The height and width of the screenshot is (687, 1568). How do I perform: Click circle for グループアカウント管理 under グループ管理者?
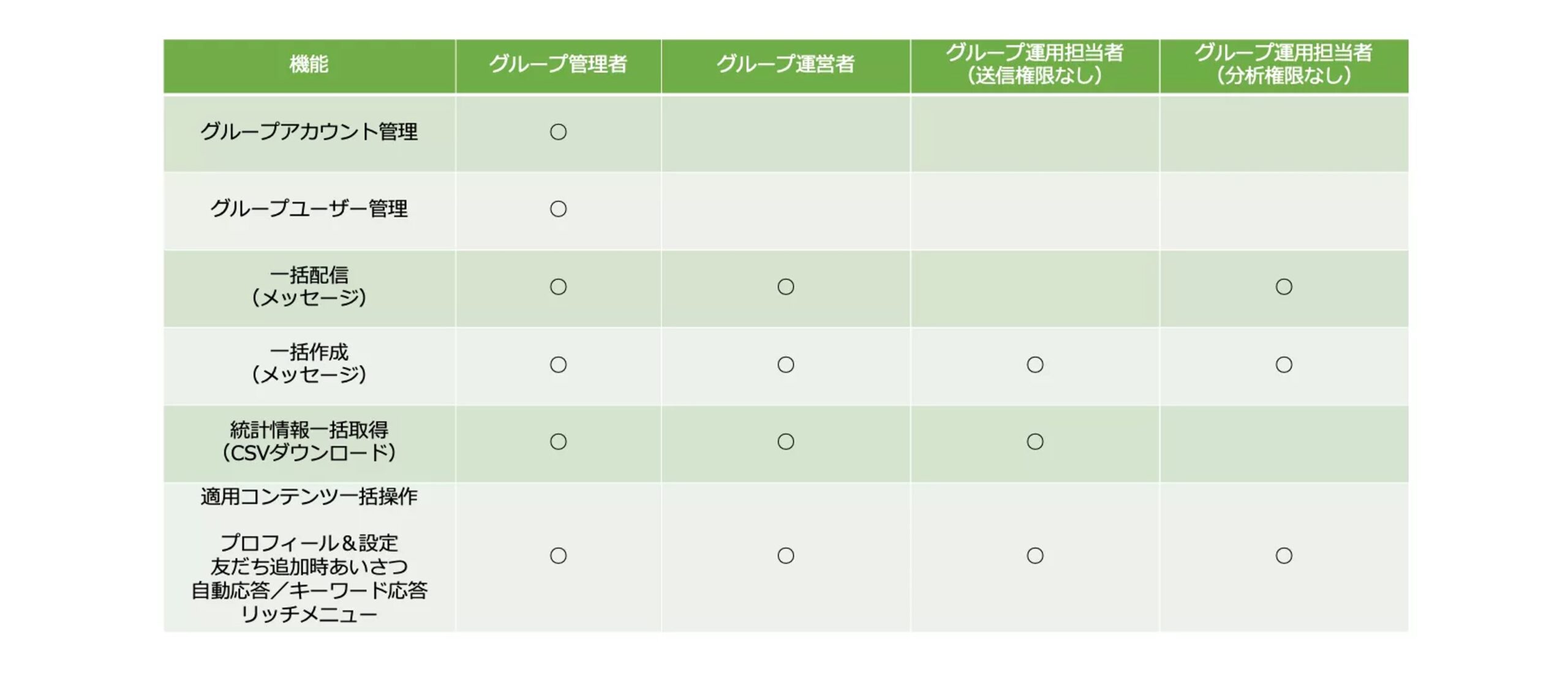(x=558, y=132)
